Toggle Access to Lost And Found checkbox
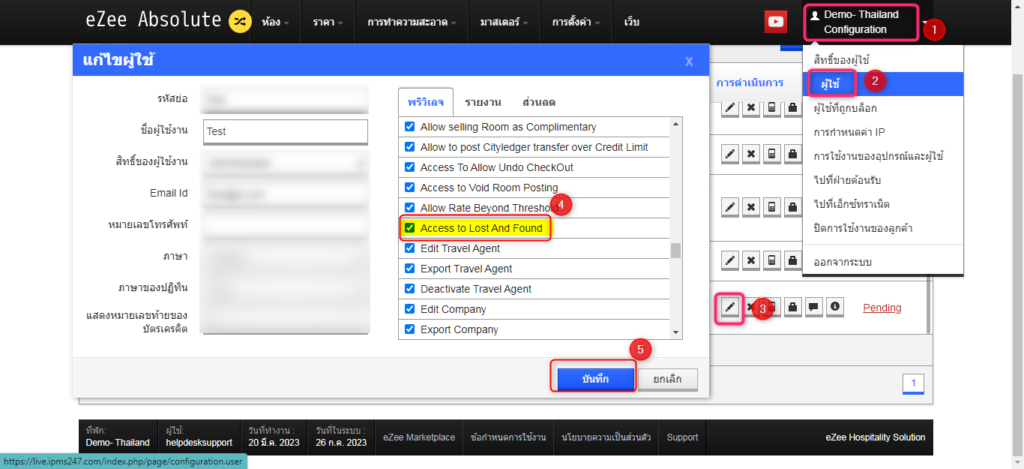This screenshot has width=1024, height=469. [x=410, y=228]
